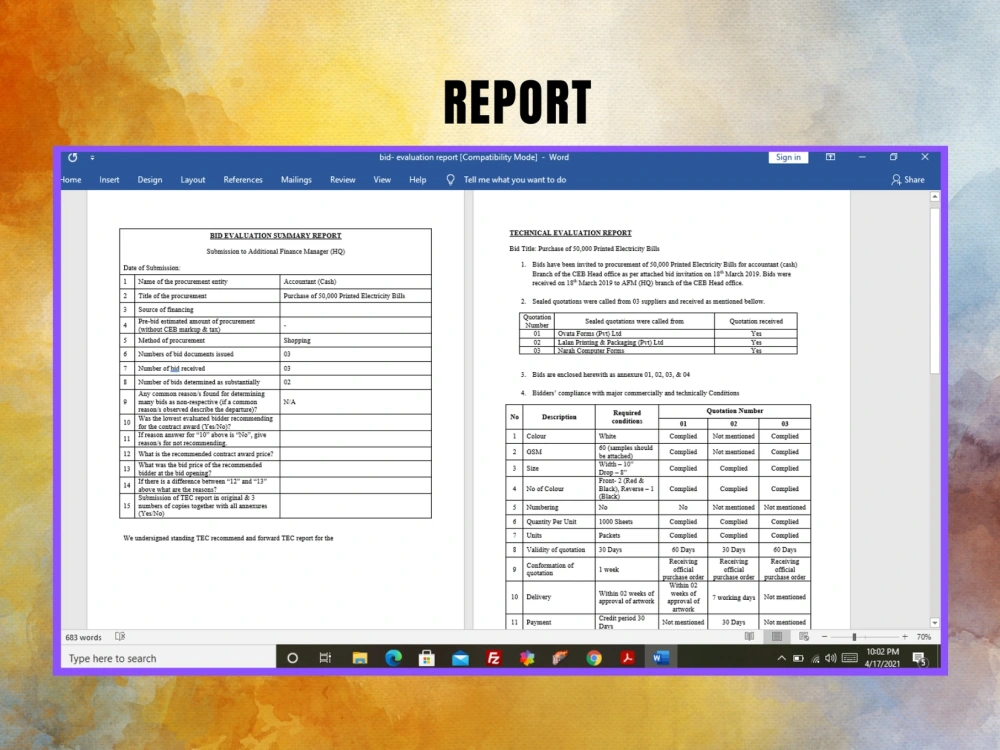Click 'Narah Computer Forms' table cell
The width and height of the screenshot is (1000, 750).
pos(634,351)
